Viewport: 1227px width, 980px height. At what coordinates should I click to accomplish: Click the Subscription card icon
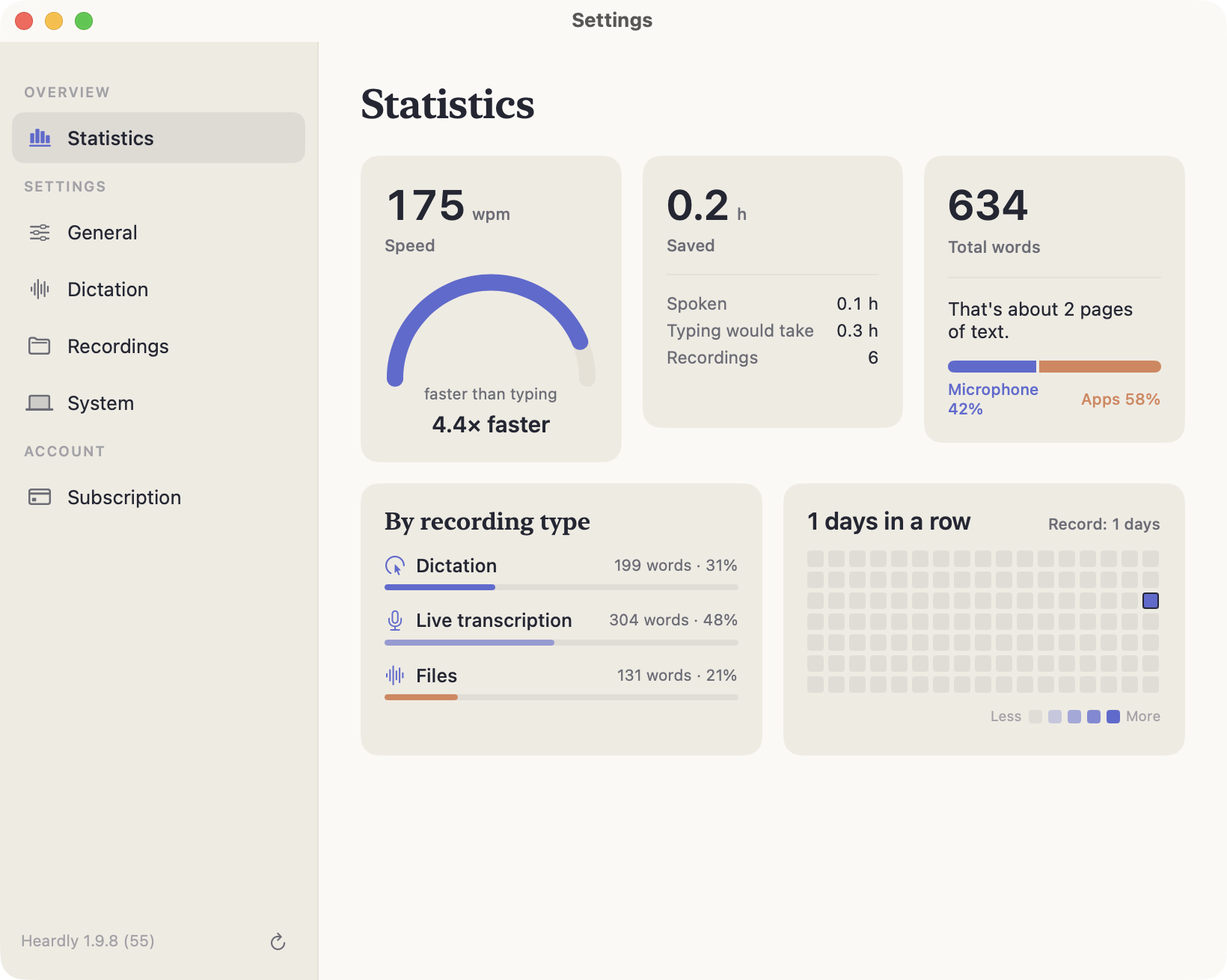[40, 497]
